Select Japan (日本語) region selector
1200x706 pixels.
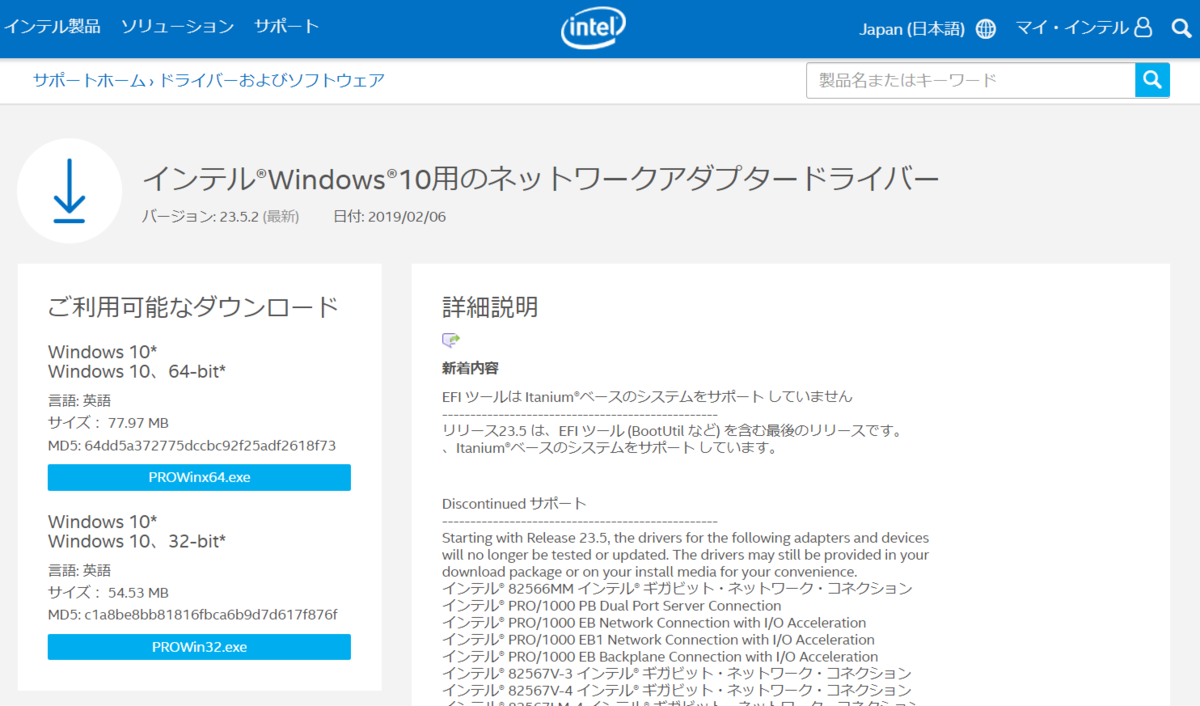point(912,29)
